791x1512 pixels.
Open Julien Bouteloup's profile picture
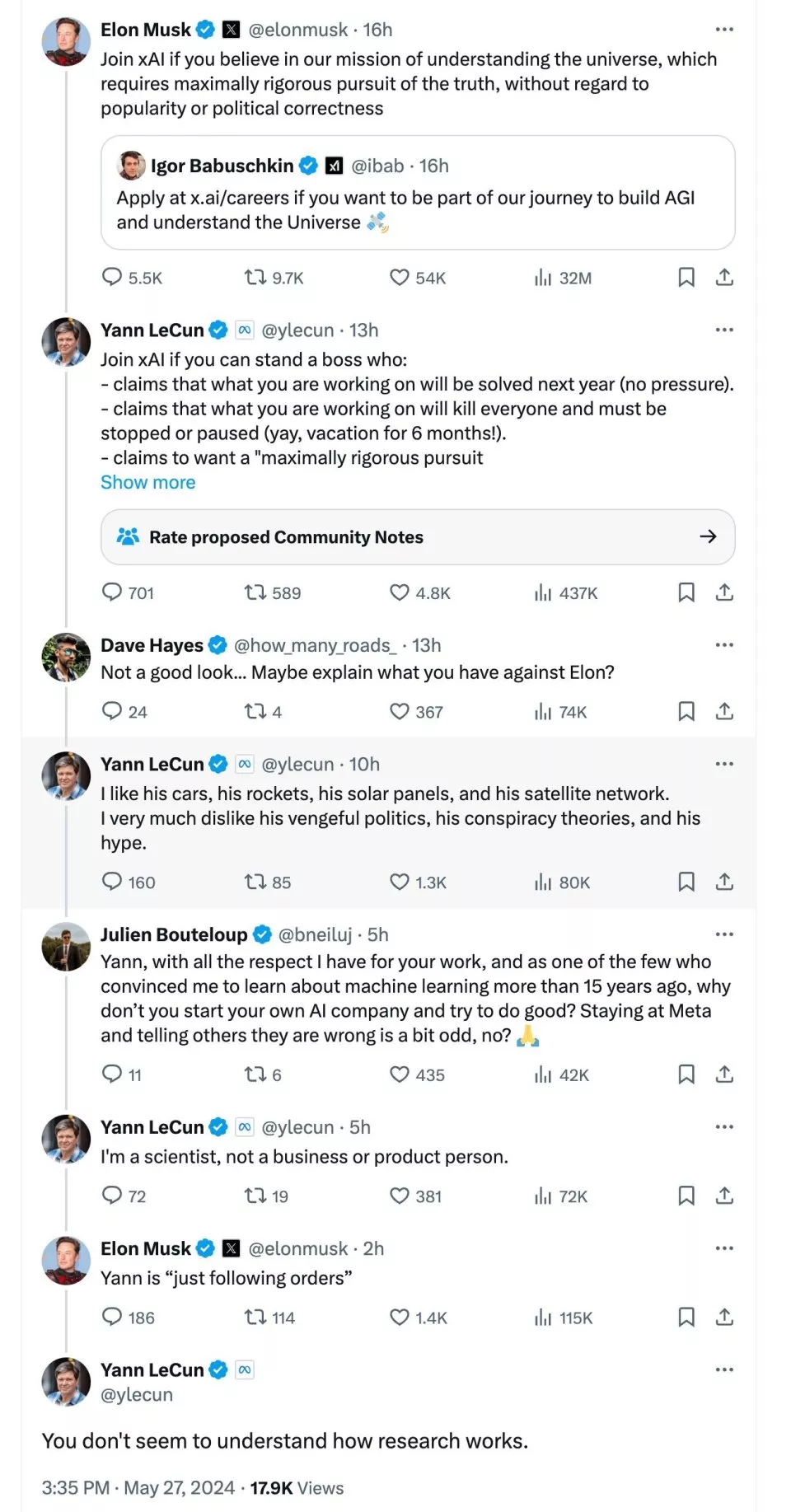[x=66, y=947]
